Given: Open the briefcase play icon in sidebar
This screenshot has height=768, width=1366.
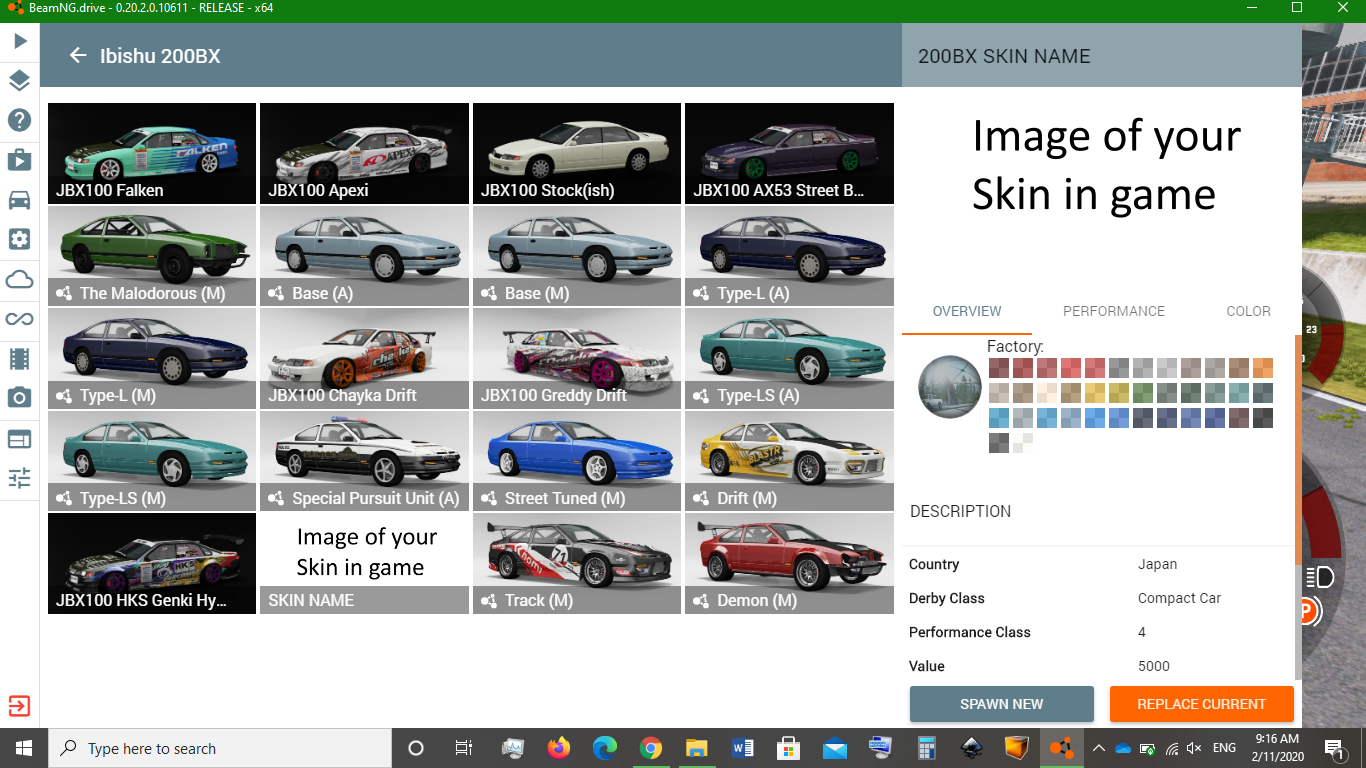Looking at the screenshot, I should (20, 160).
